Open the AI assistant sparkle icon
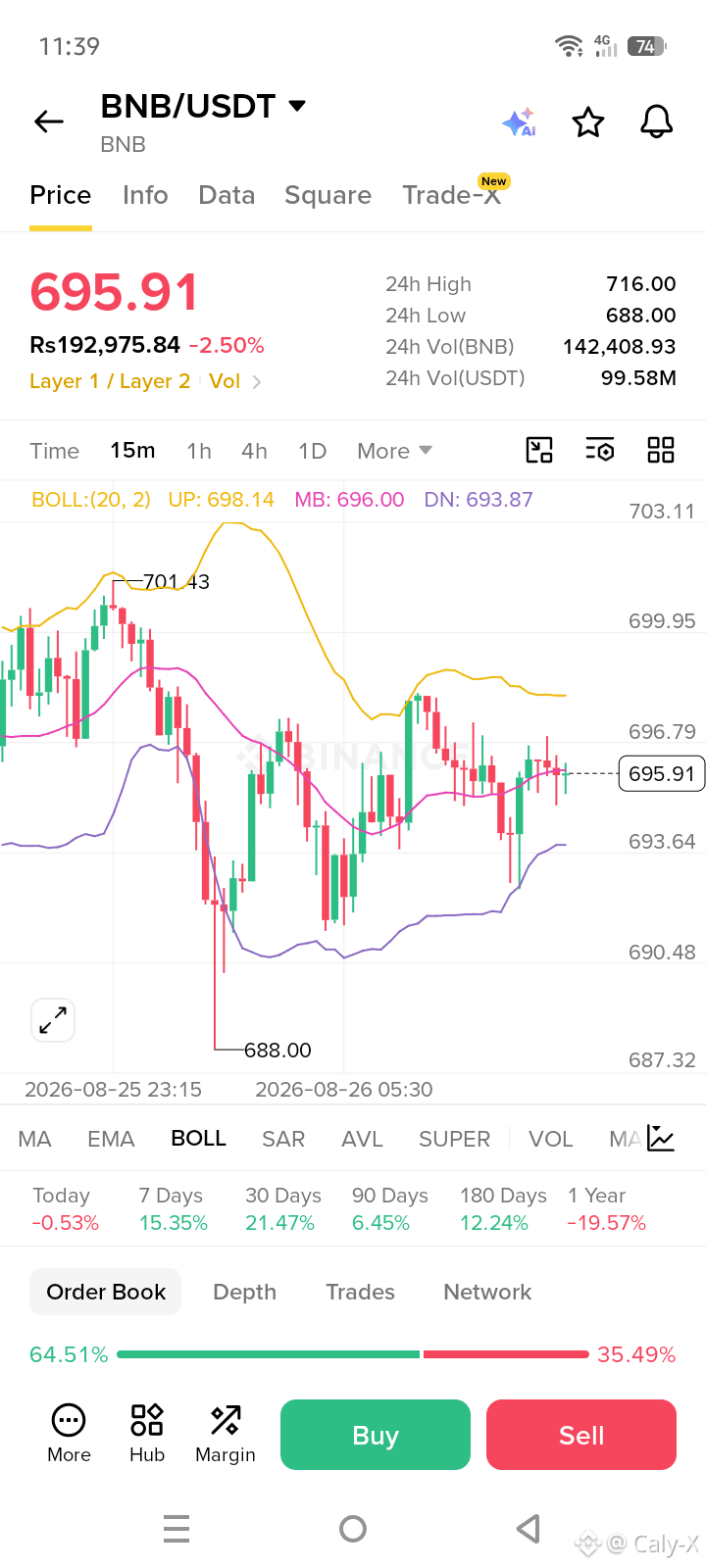The height and width of the screenshot is (1568, 706). tap(519, 122)
